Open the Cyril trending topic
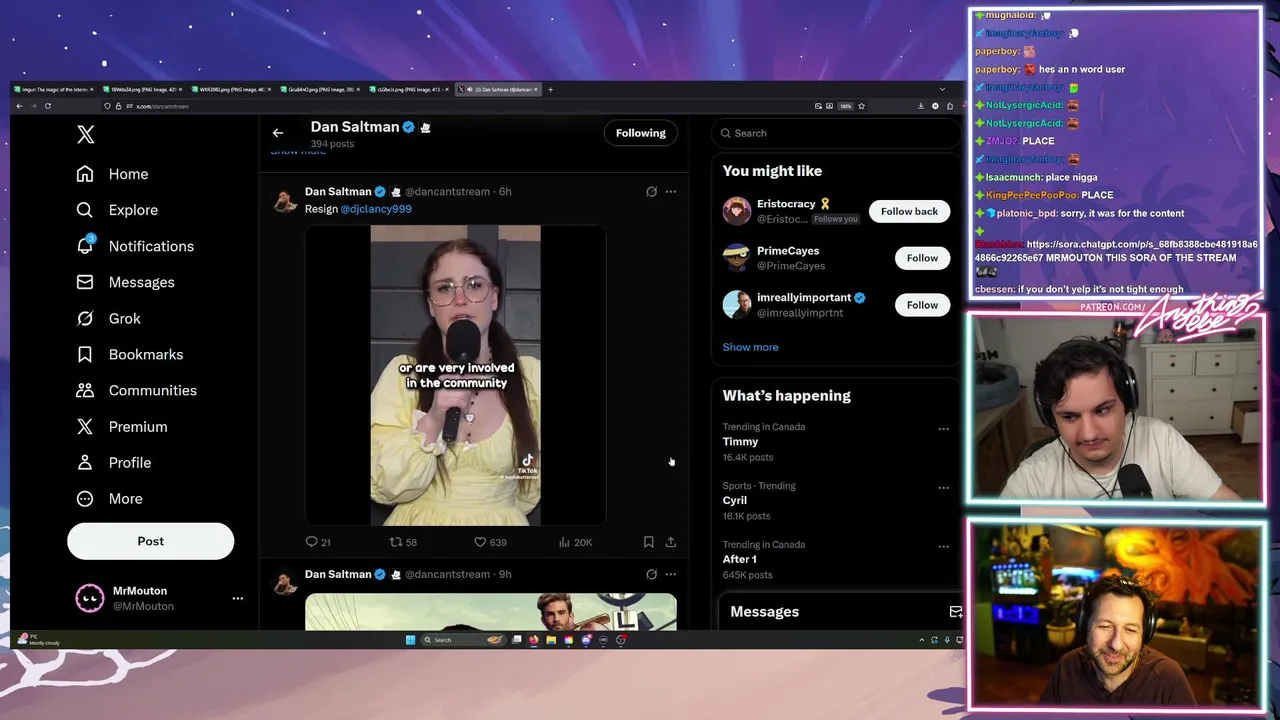The image size is (1280, 720). 735,500
